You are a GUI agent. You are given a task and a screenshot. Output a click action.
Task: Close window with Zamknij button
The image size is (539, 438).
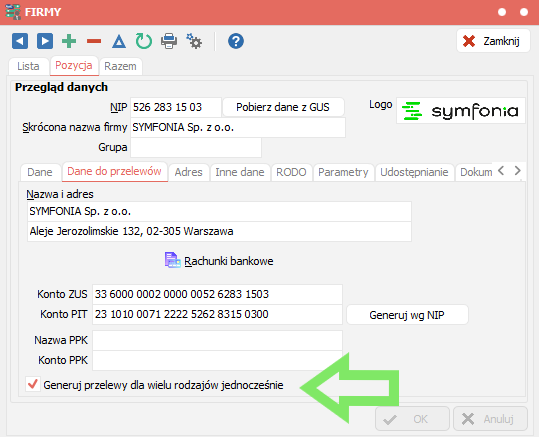coord(493,41)
